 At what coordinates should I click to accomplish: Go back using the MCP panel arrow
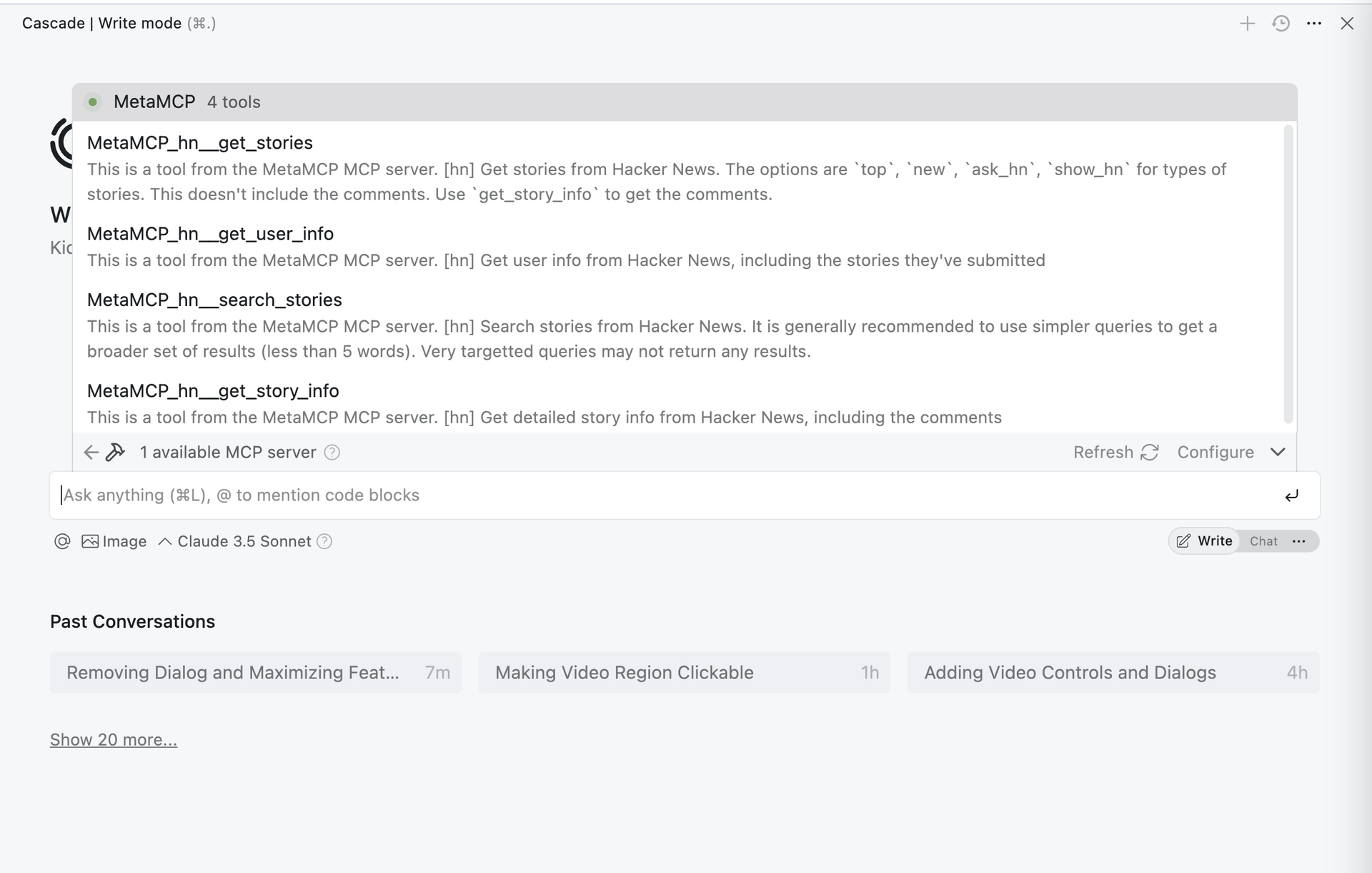91,453
